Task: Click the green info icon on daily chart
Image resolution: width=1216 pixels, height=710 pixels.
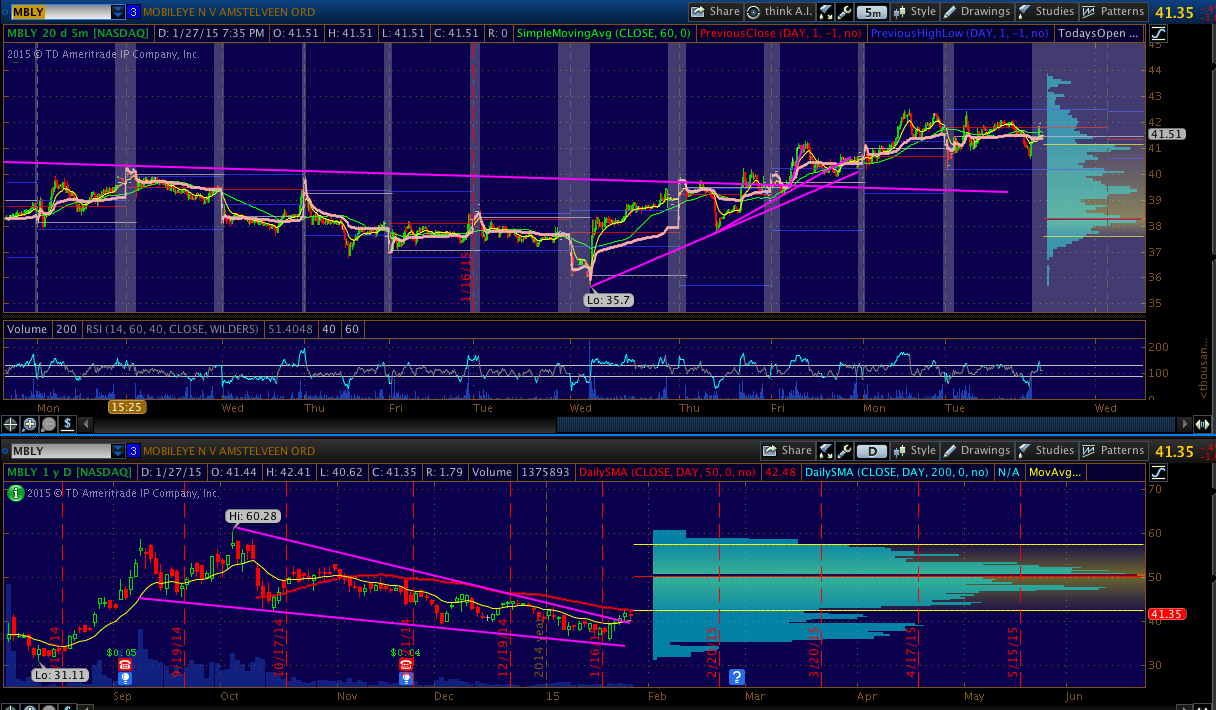Action: pos(15,493)
